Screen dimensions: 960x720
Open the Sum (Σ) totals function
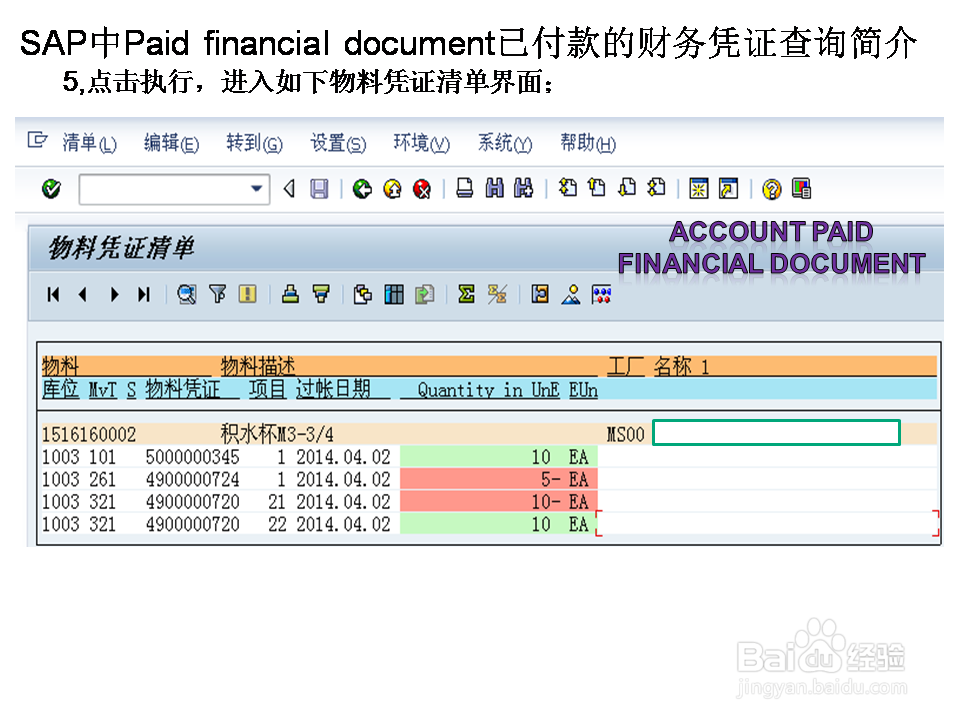(x=465, y=295)
